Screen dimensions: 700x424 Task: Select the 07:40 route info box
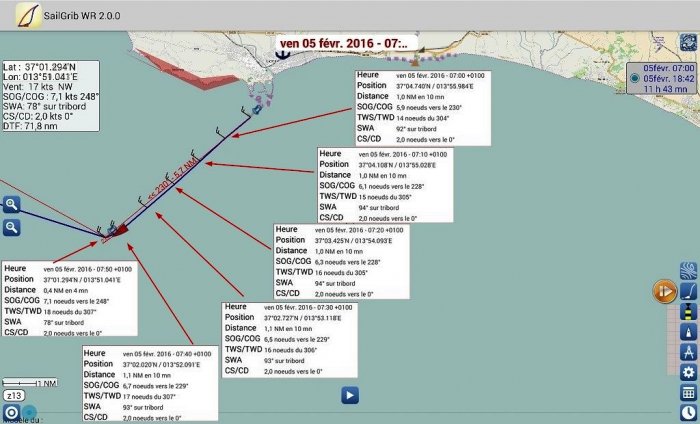149,385
